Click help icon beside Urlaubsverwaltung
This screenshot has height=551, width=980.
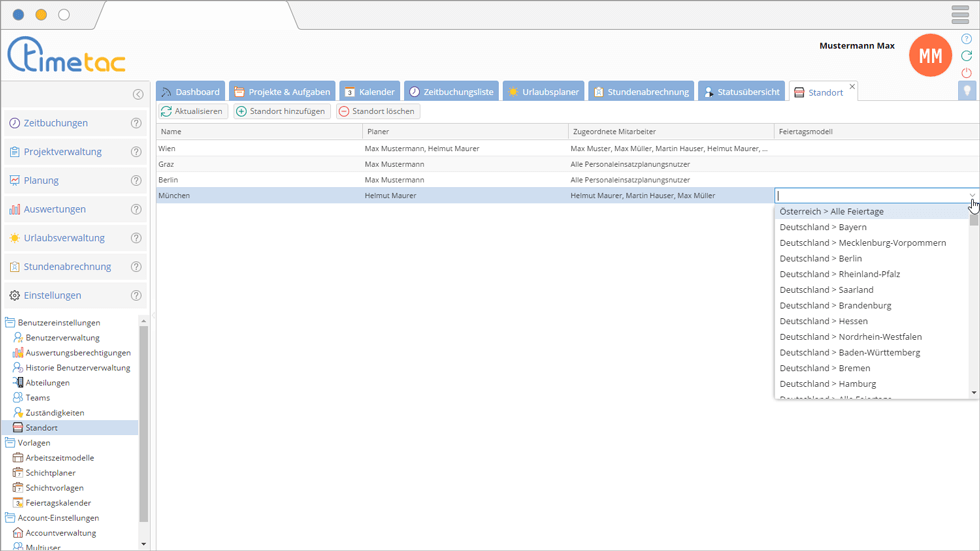point(136,238)
